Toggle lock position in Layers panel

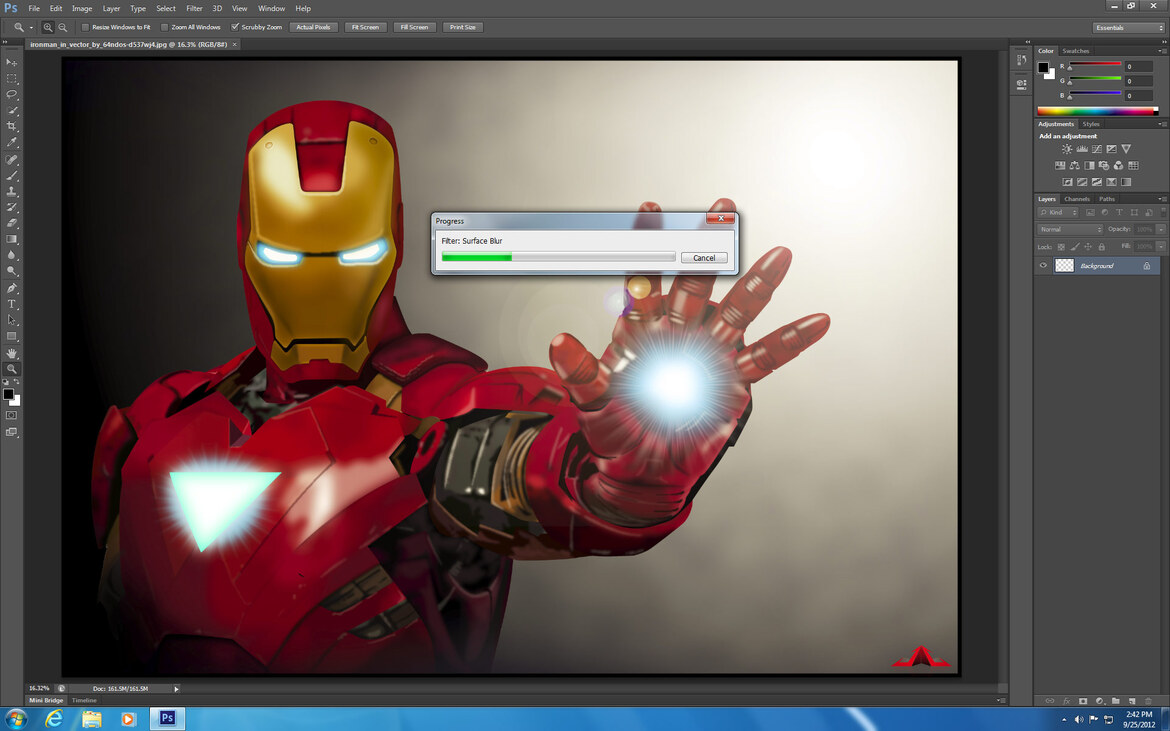tap(1088, 247)
